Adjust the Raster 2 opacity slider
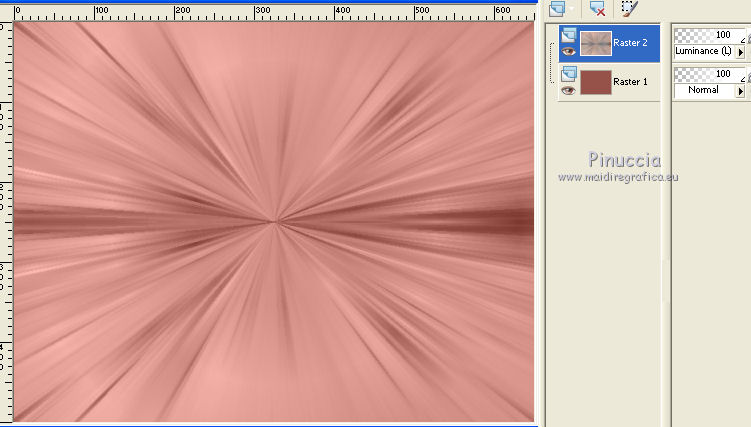This screenshot has height=427, width=751. click(x=709, y=35)
